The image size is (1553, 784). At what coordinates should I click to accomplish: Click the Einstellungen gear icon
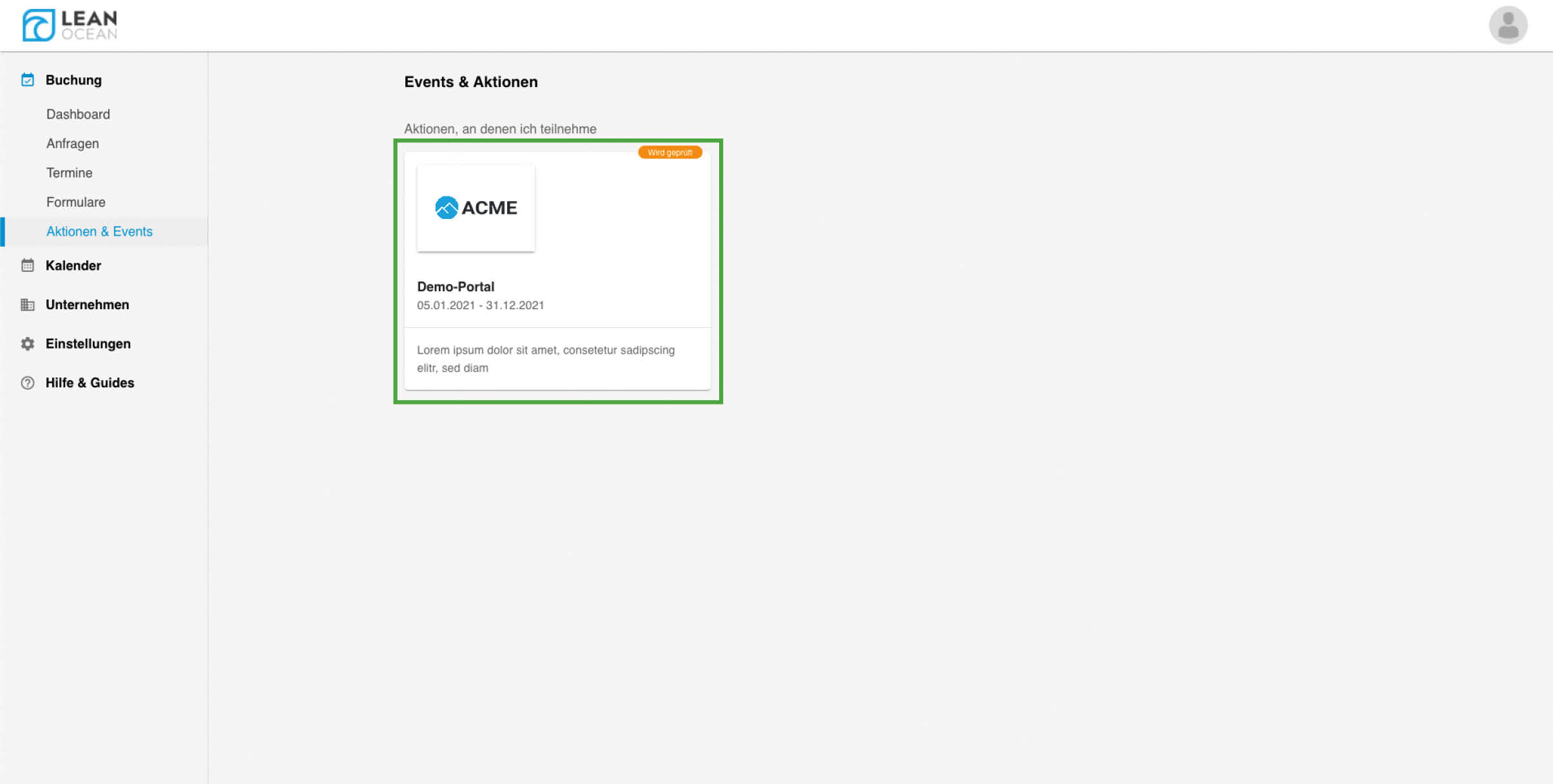(x=28, y=344)
